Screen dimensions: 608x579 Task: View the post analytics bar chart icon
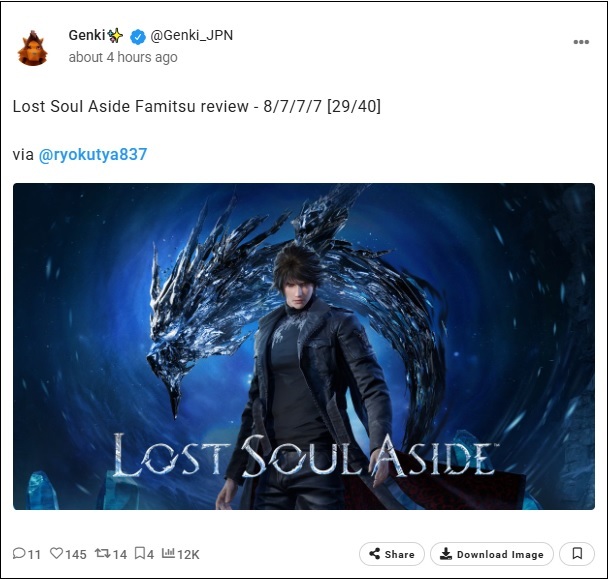coord(168,553)
